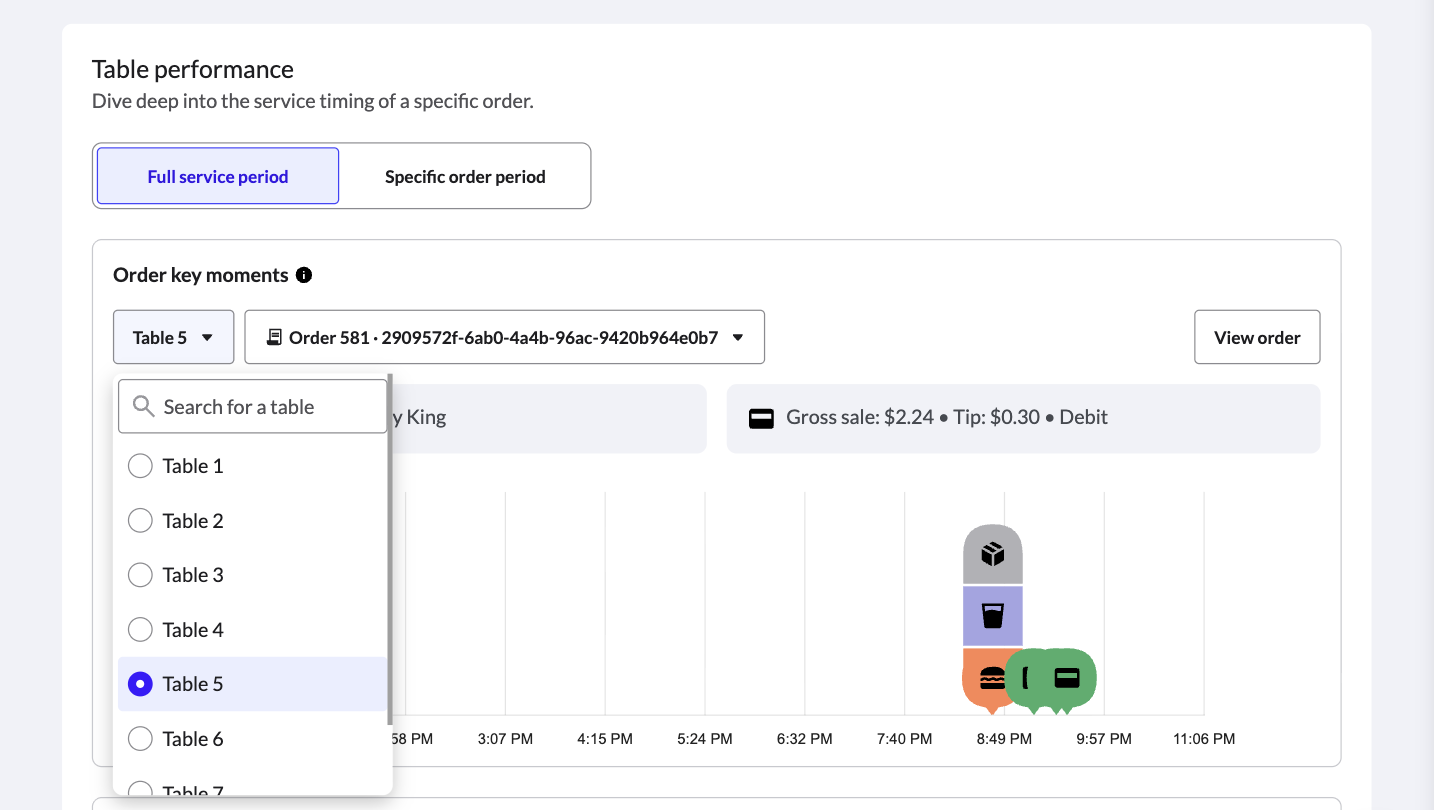Click the receipt icon in order dropdown

coord(274,338)
